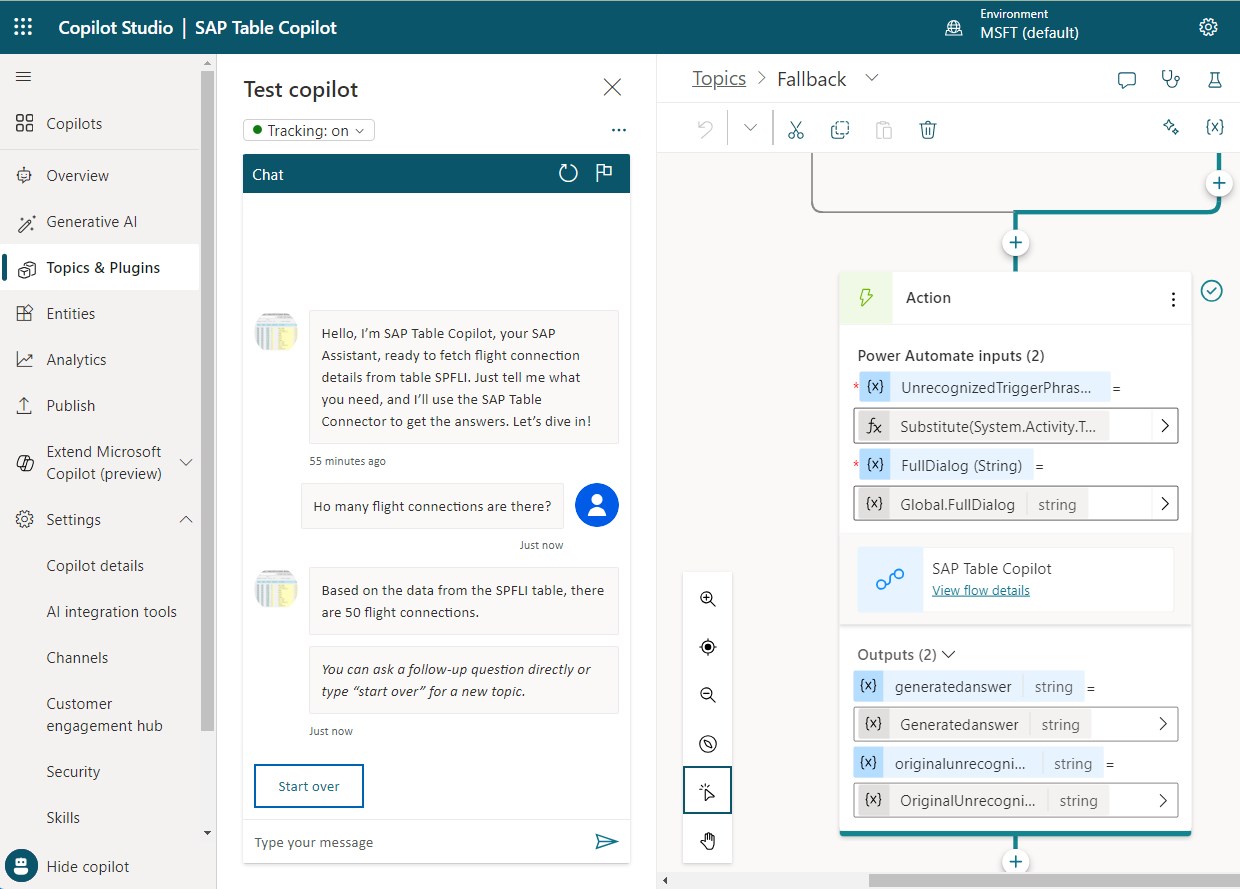Open the app launcher waffle icon
This screenshot has height=889, width=1240.
[x=23, y=27]
